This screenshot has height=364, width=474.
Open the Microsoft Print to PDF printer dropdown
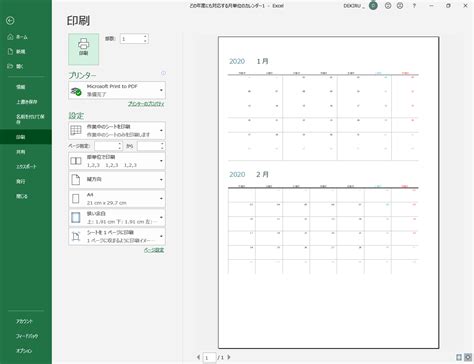click(x=117, y=90)
